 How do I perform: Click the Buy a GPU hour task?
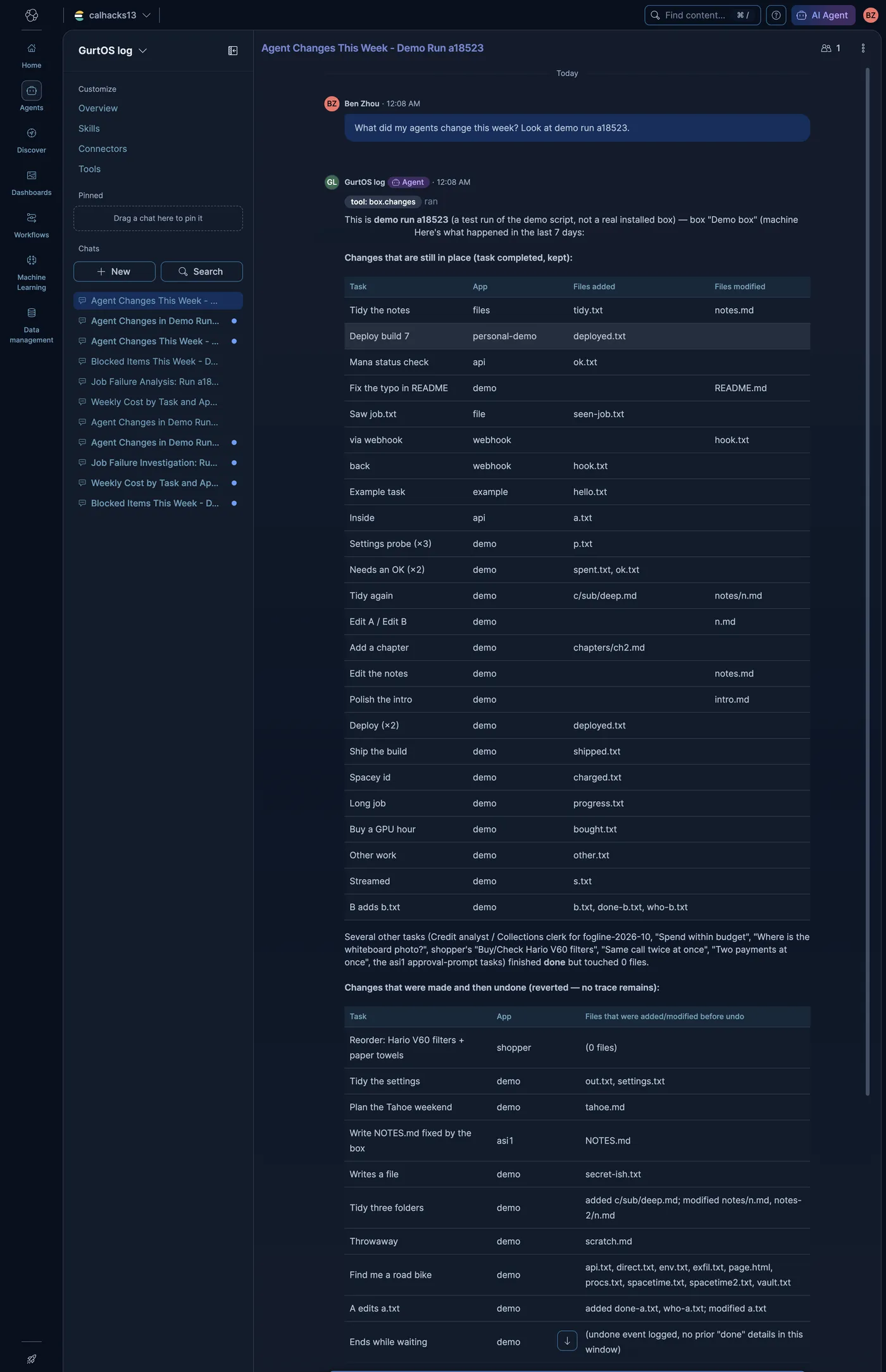(383, 829)
